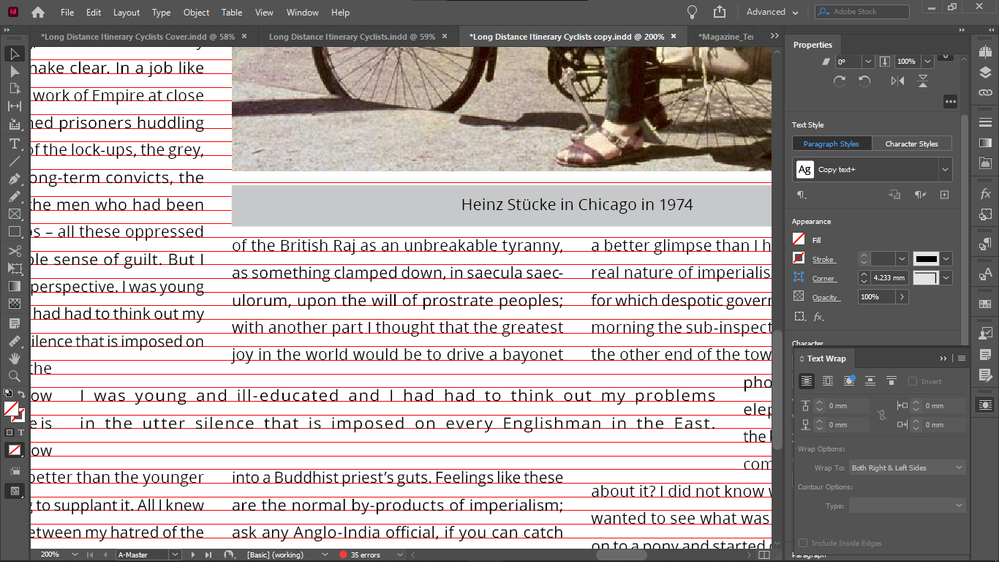Tick the Invert checkbox in Text Wrap
999x562 pixels.
(x=912, y=382)
